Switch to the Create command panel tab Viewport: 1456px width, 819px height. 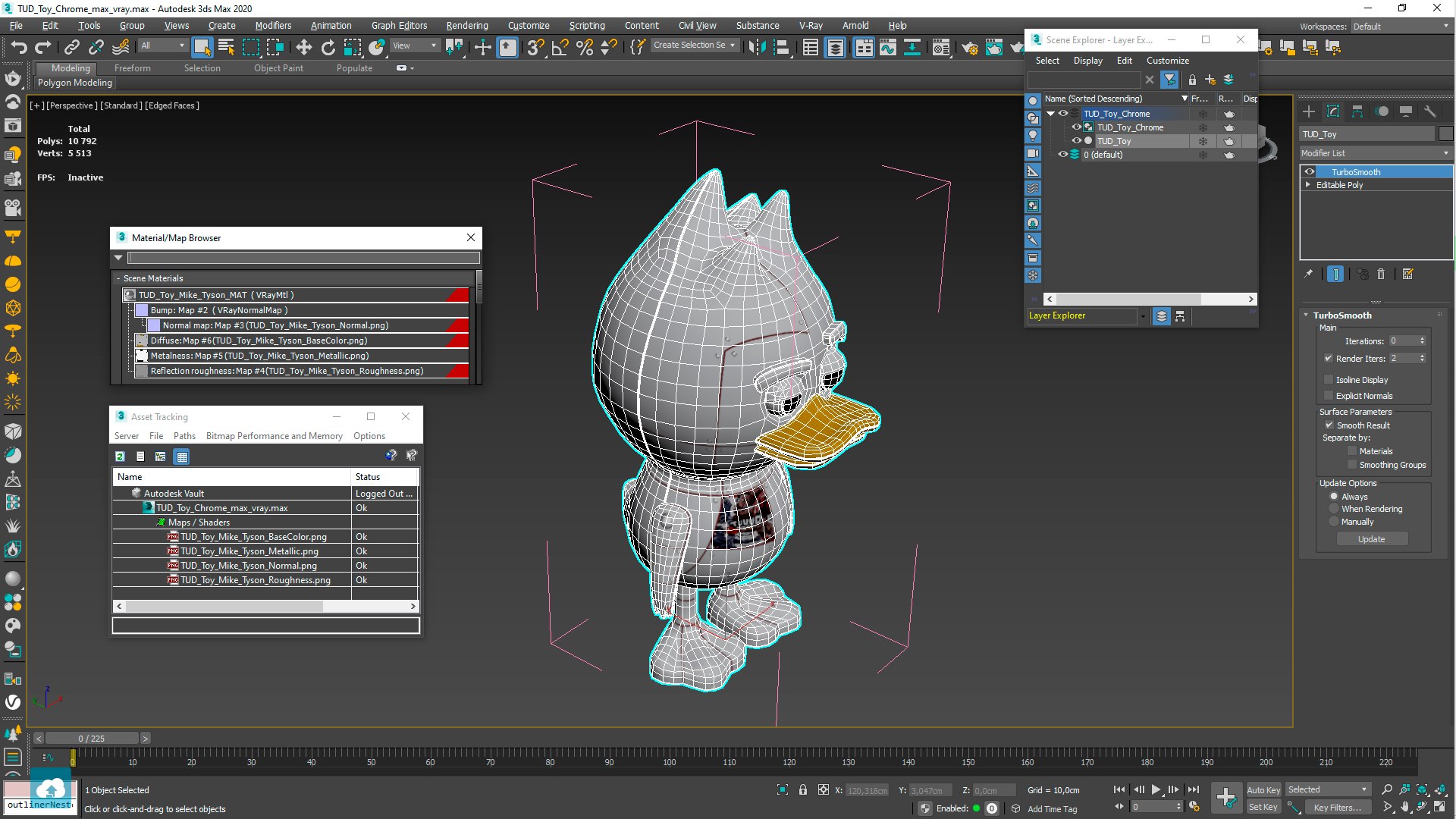click(1309, 111)
